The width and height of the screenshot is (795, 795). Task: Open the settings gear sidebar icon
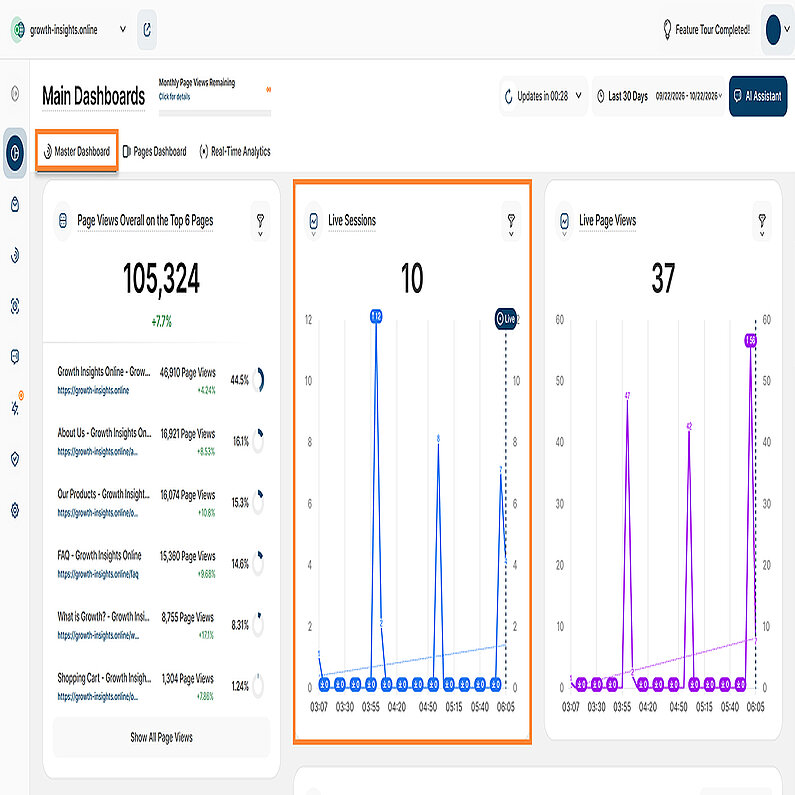click(x=15, y=510)
